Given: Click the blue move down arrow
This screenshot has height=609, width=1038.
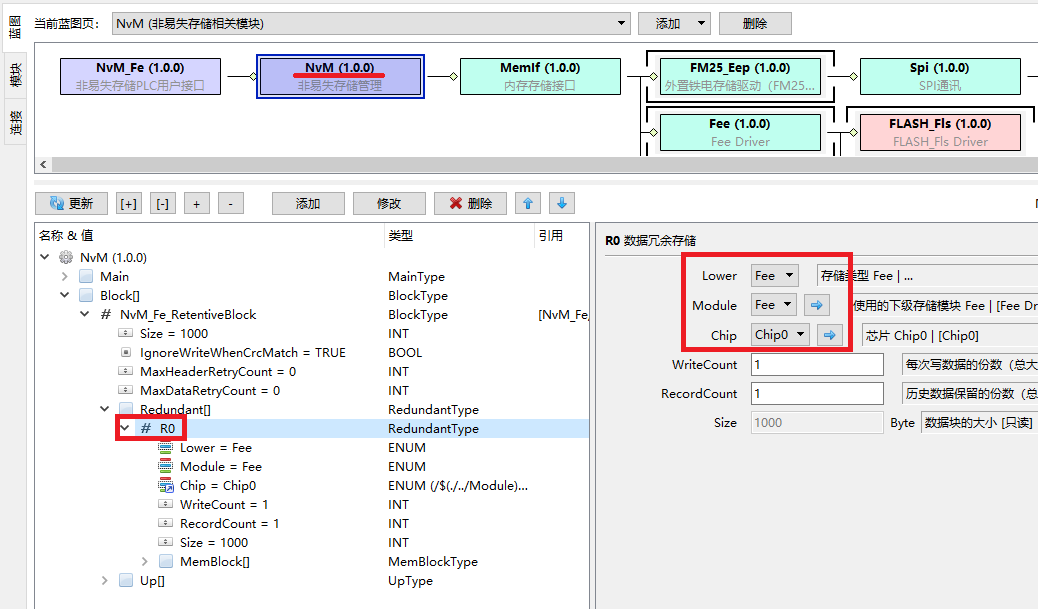Looking at the screenshot, I should [x=562, y=203].
